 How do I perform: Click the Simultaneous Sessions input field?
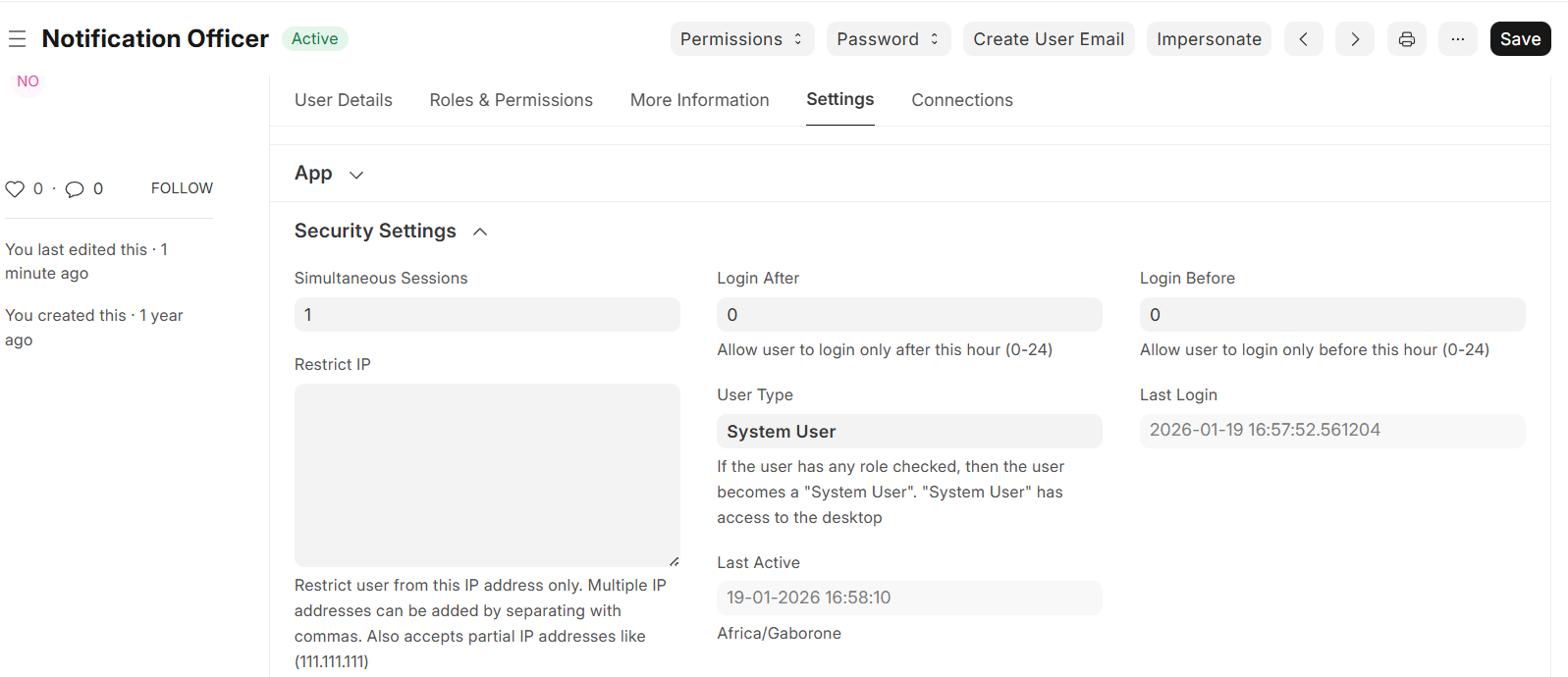coord(486,315)
